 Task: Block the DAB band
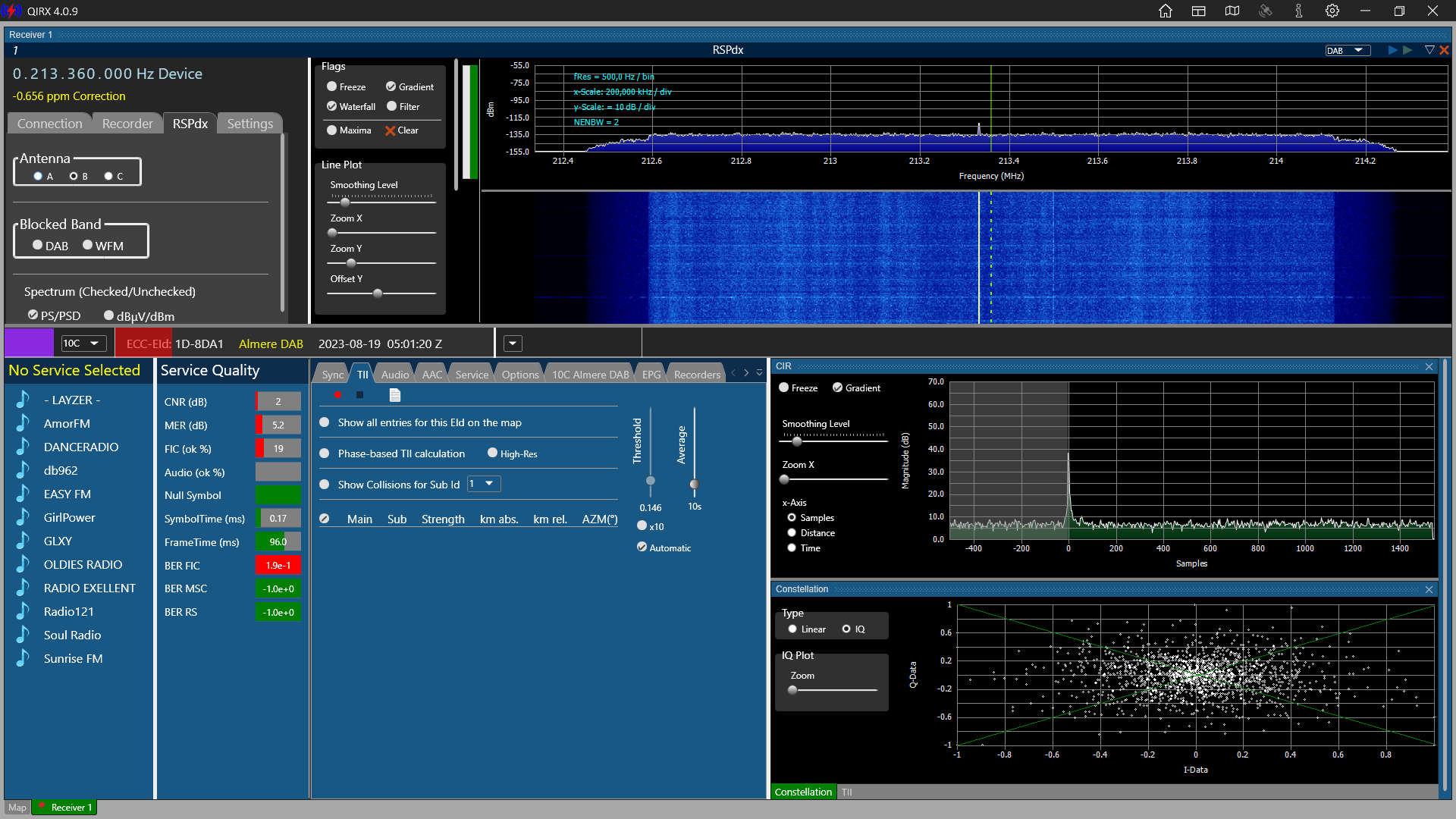click(37, 245)
